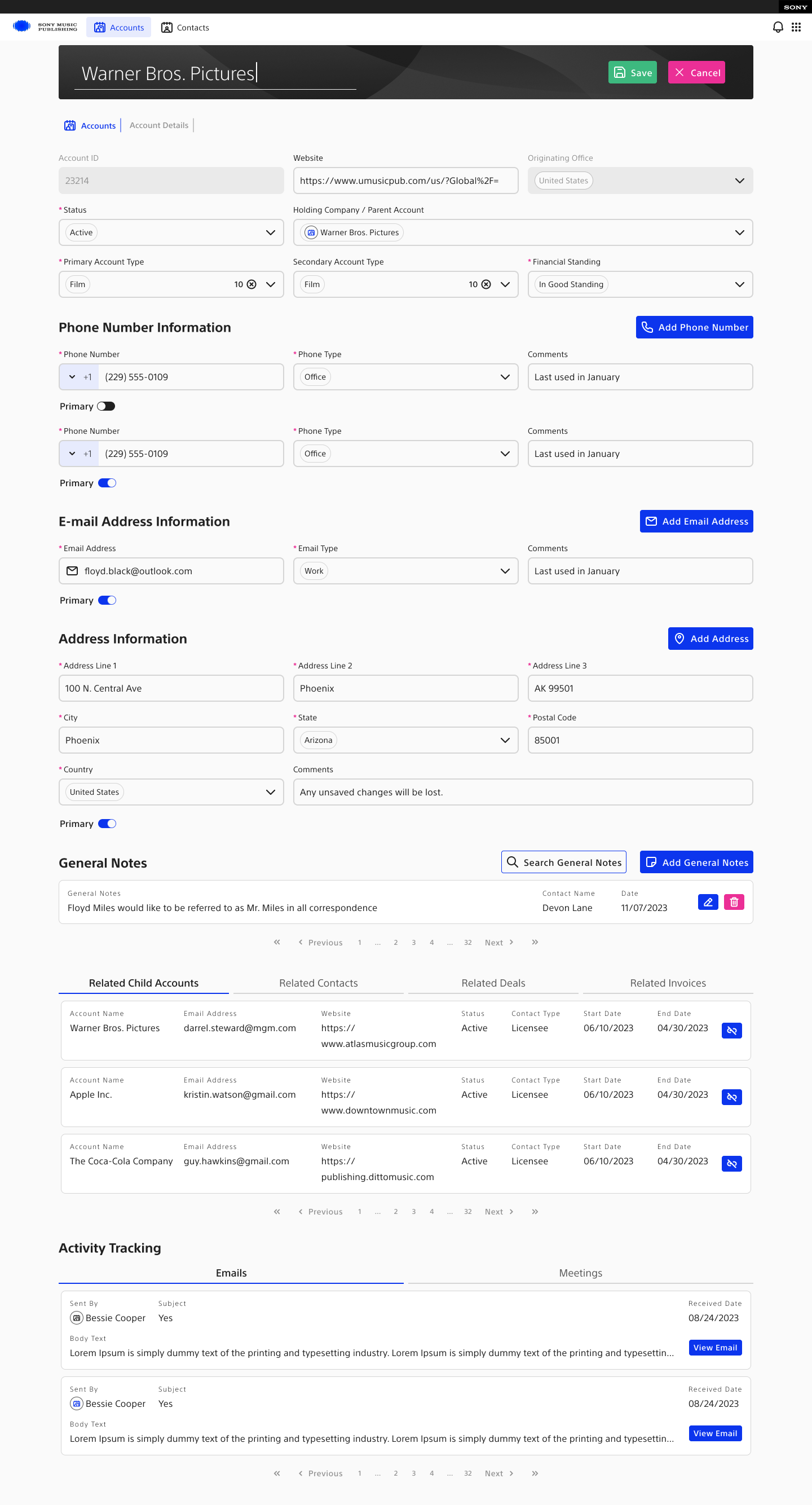812x1505 pixels.
Task: Open Email Type dropdown
Action: (x=405, y=571)
